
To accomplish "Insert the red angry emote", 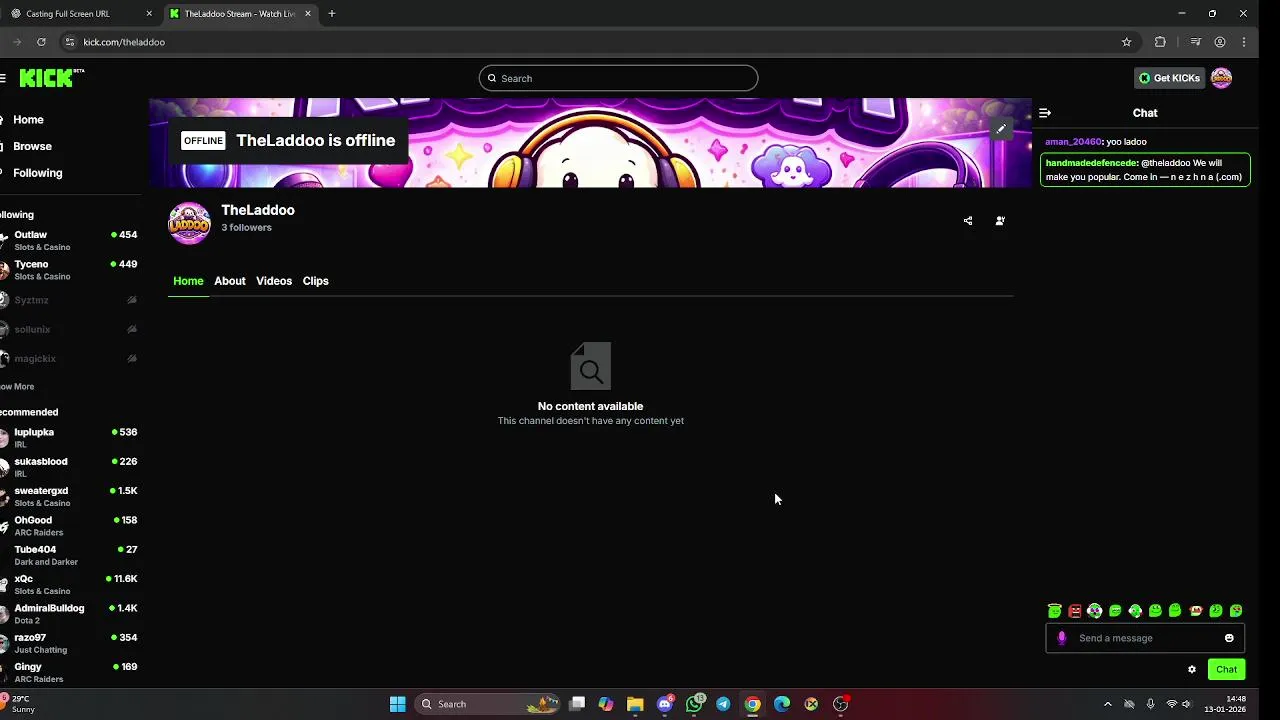I will coord(1074,611).
